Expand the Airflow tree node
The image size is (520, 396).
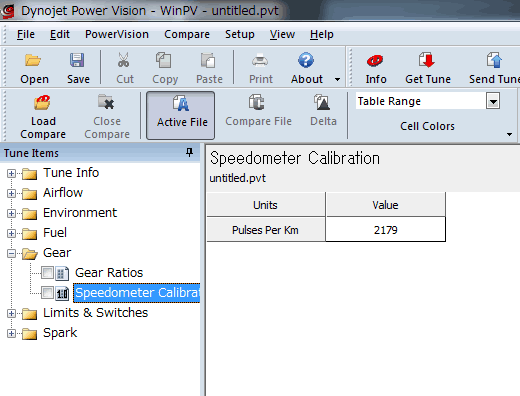[11, 193]
